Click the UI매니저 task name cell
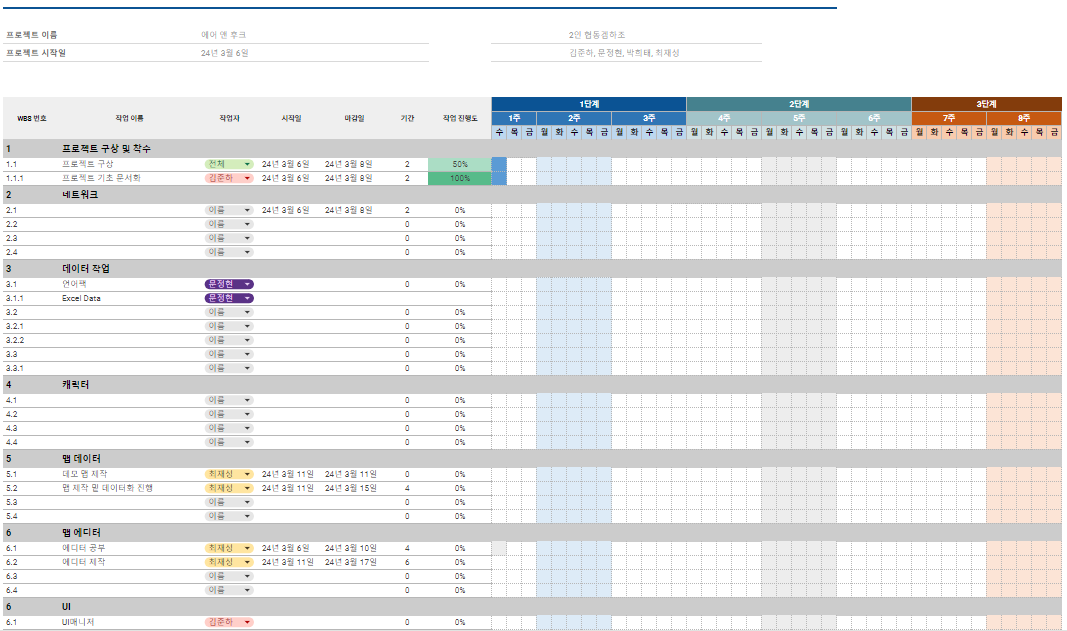Viewport: 1067px width, 631px height. pyautogui.click(x=78, y=622)
